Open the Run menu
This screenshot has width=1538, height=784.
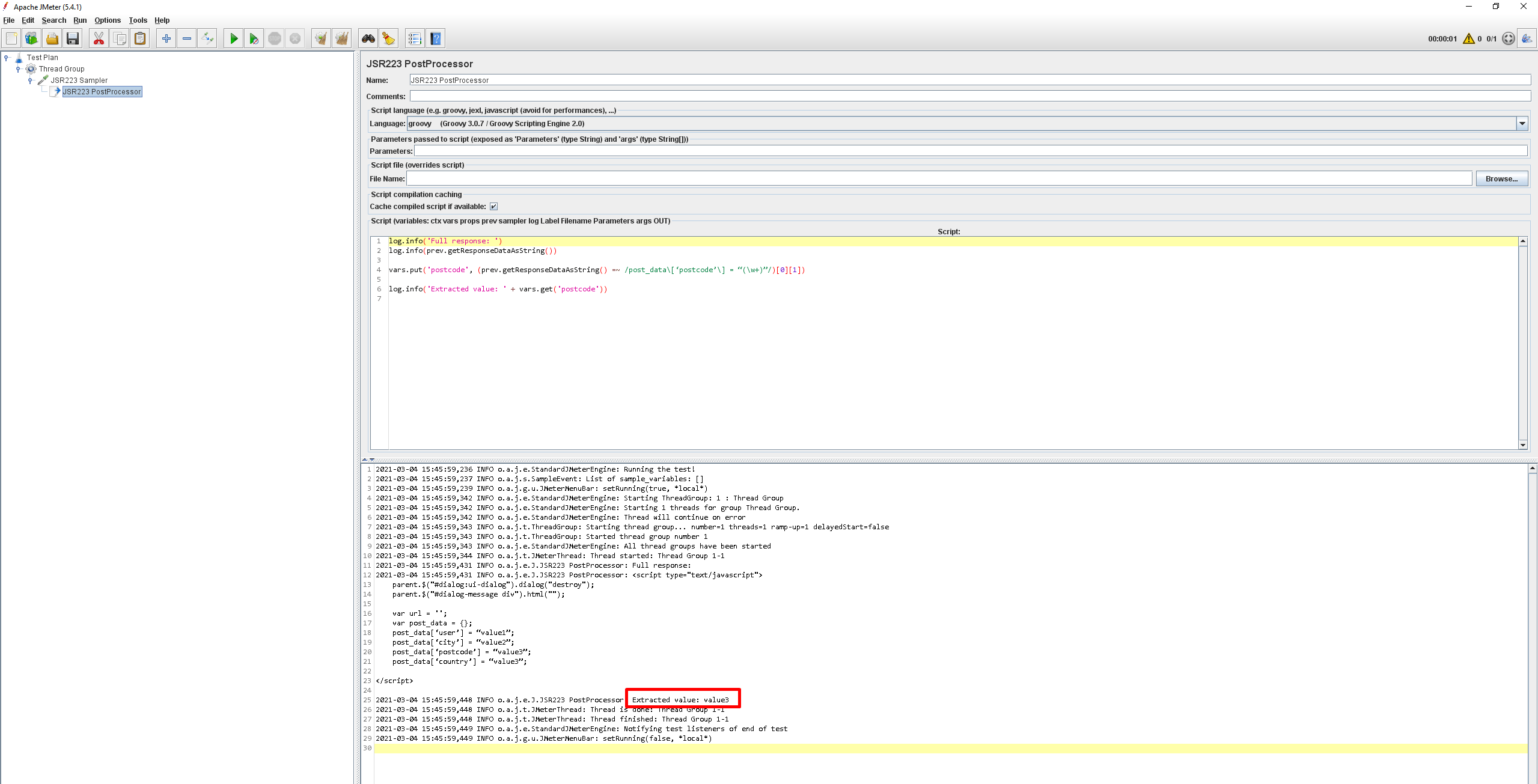[x=80, y=20]
